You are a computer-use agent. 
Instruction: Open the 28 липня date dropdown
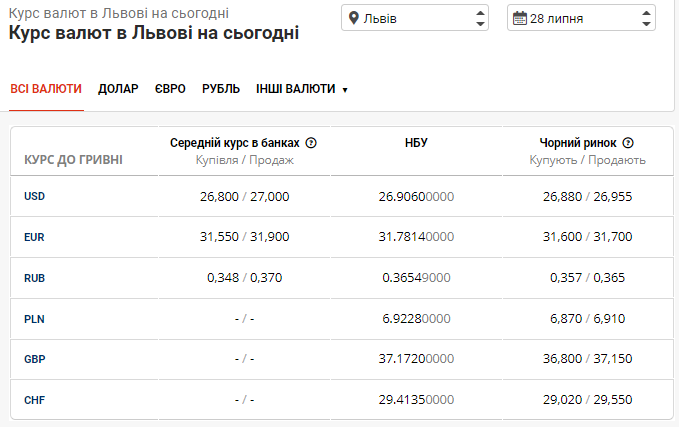coord(581,18)
